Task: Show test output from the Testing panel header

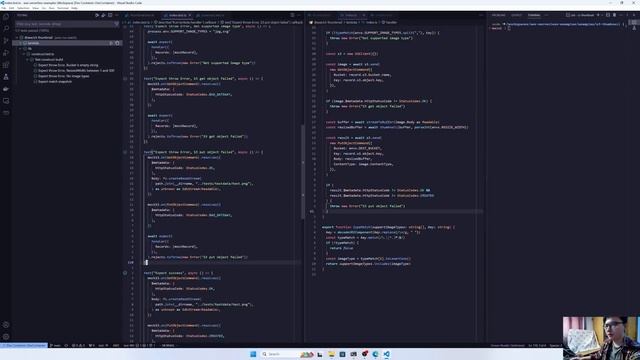Action: pos(110,15)
